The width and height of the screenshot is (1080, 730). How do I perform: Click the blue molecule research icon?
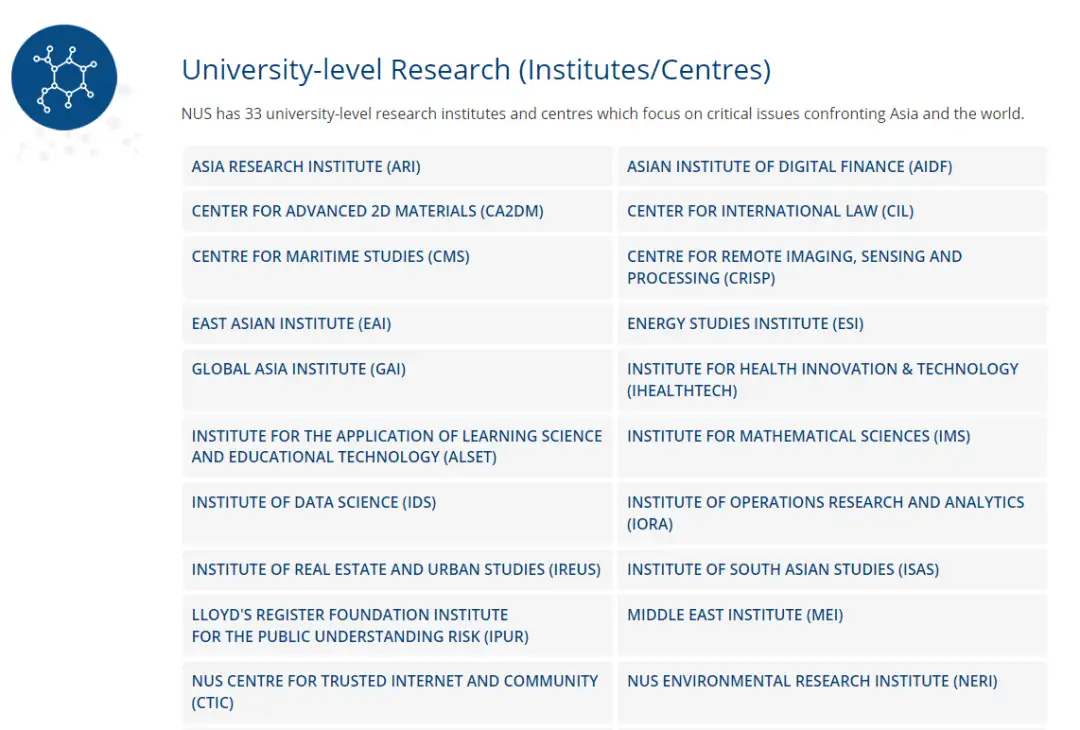tap(64, 78)
